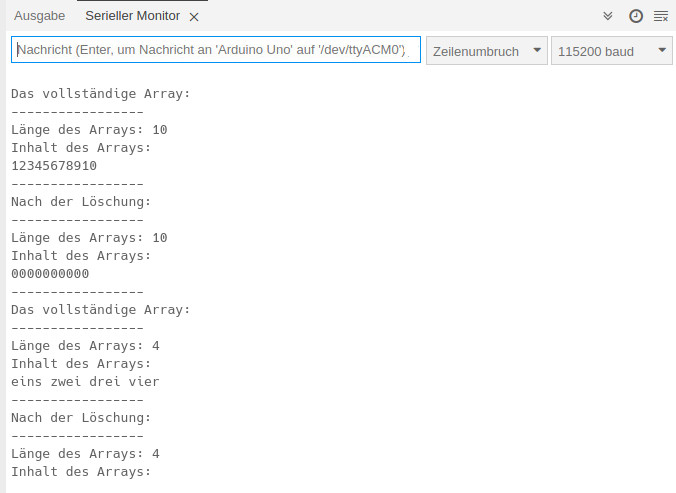The image size is (676, 493).
Task: Close the Serieller Monitor tab
Action: point(194,17)
